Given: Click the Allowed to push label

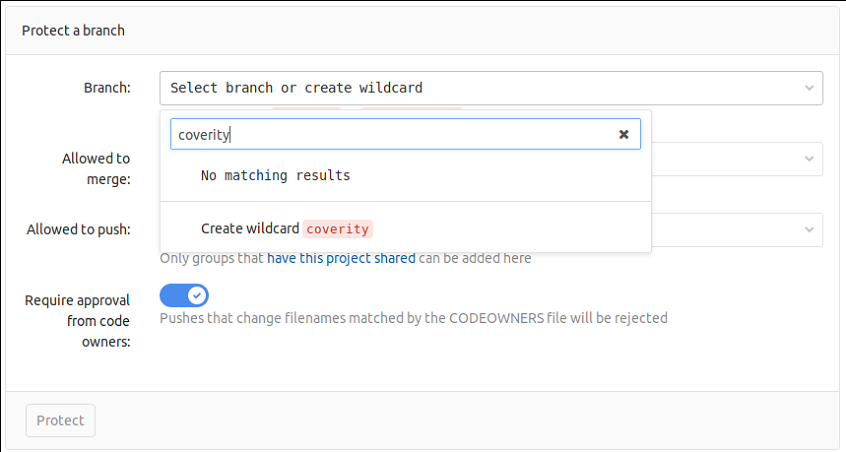Looking at the screenshot, I should click(78, 229).
